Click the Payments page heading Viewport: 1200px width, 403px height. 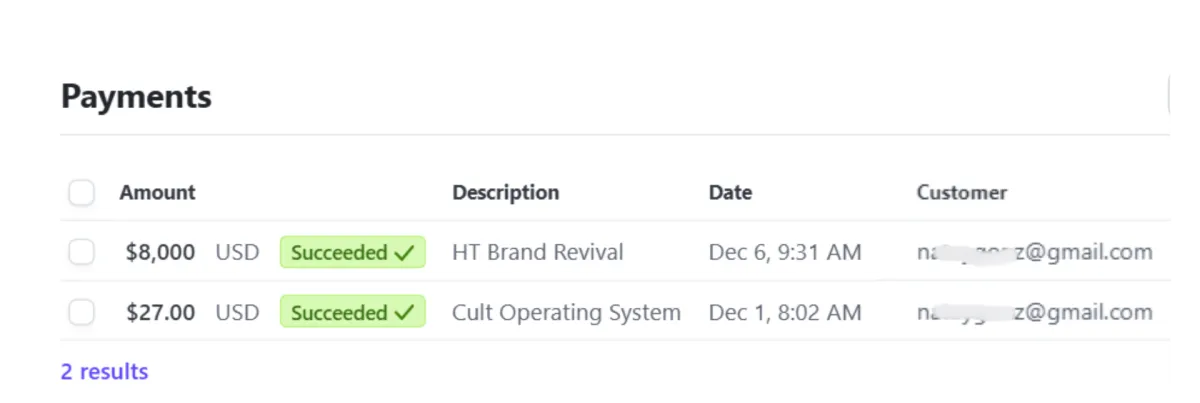[136, 97]
